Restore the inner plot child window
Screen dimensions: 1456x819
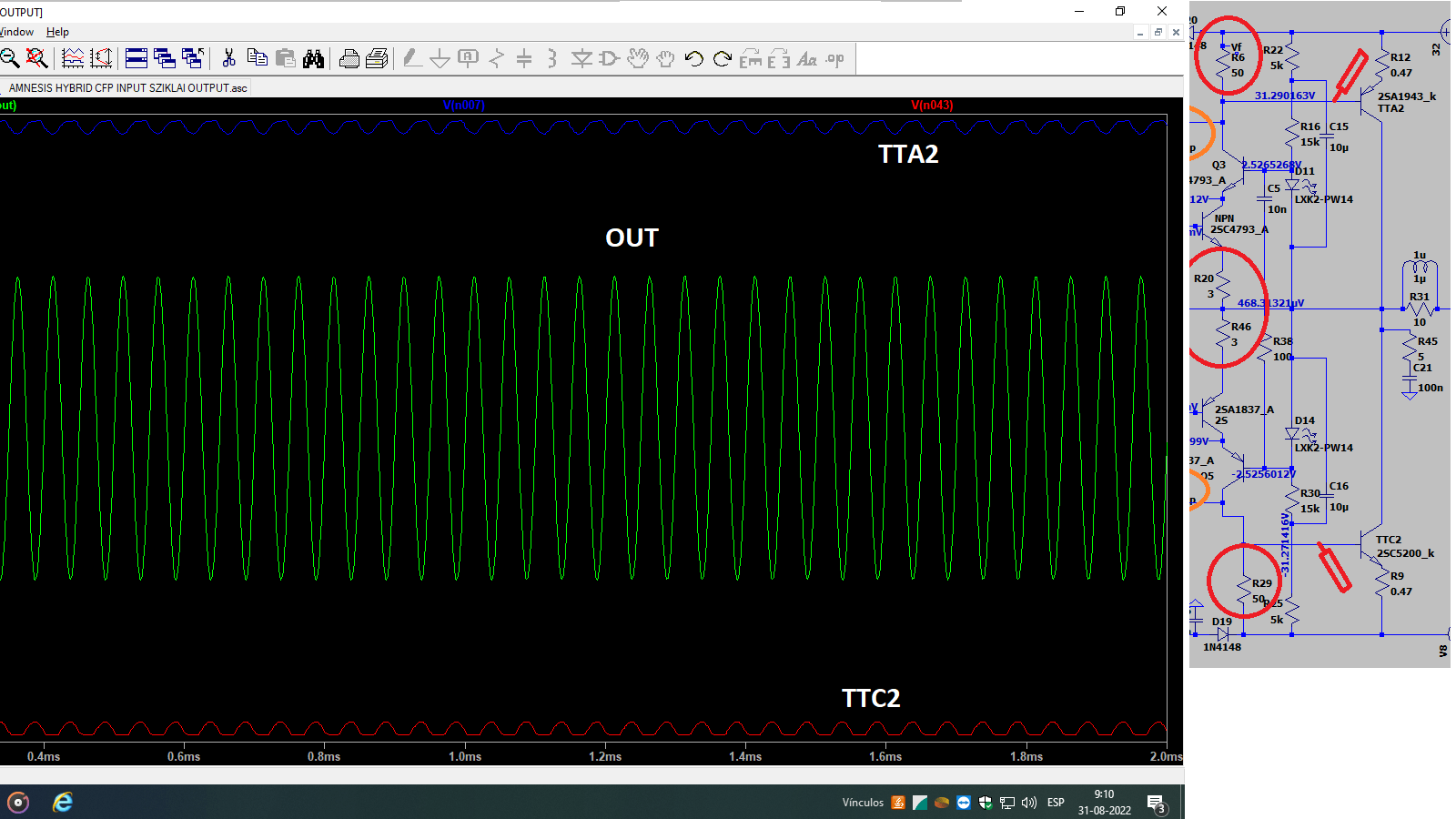1158,33
